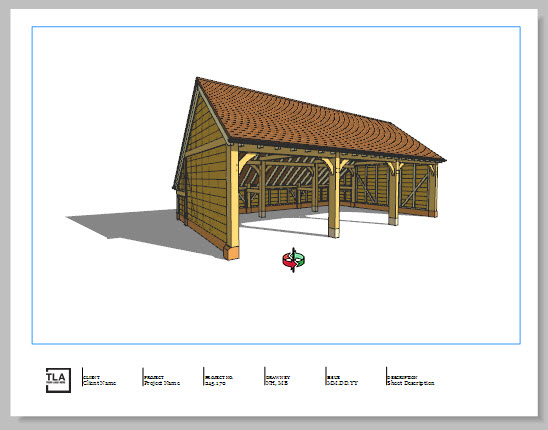
Task: Select the Sheet Description text
Action: pyautogui.click(x=411, y=383)
